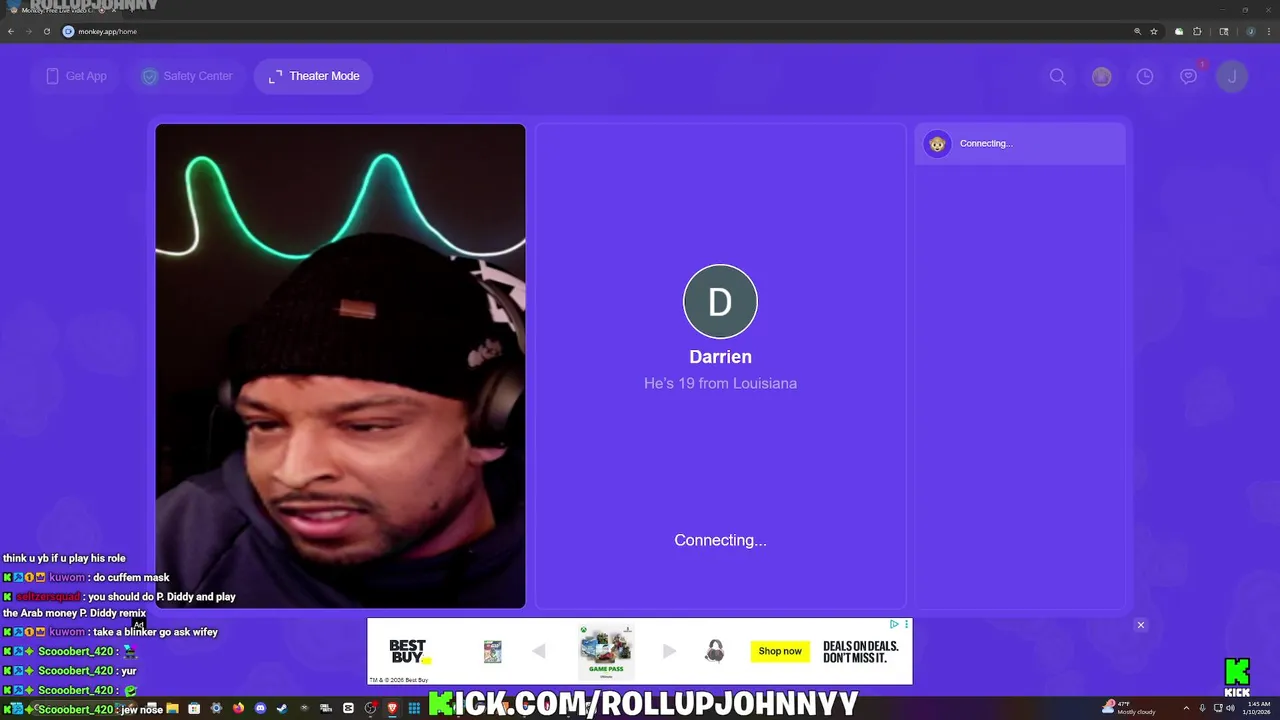Open the browser side panel search icon
This screenshot has width=1280, height=720.
point(1224,31)
